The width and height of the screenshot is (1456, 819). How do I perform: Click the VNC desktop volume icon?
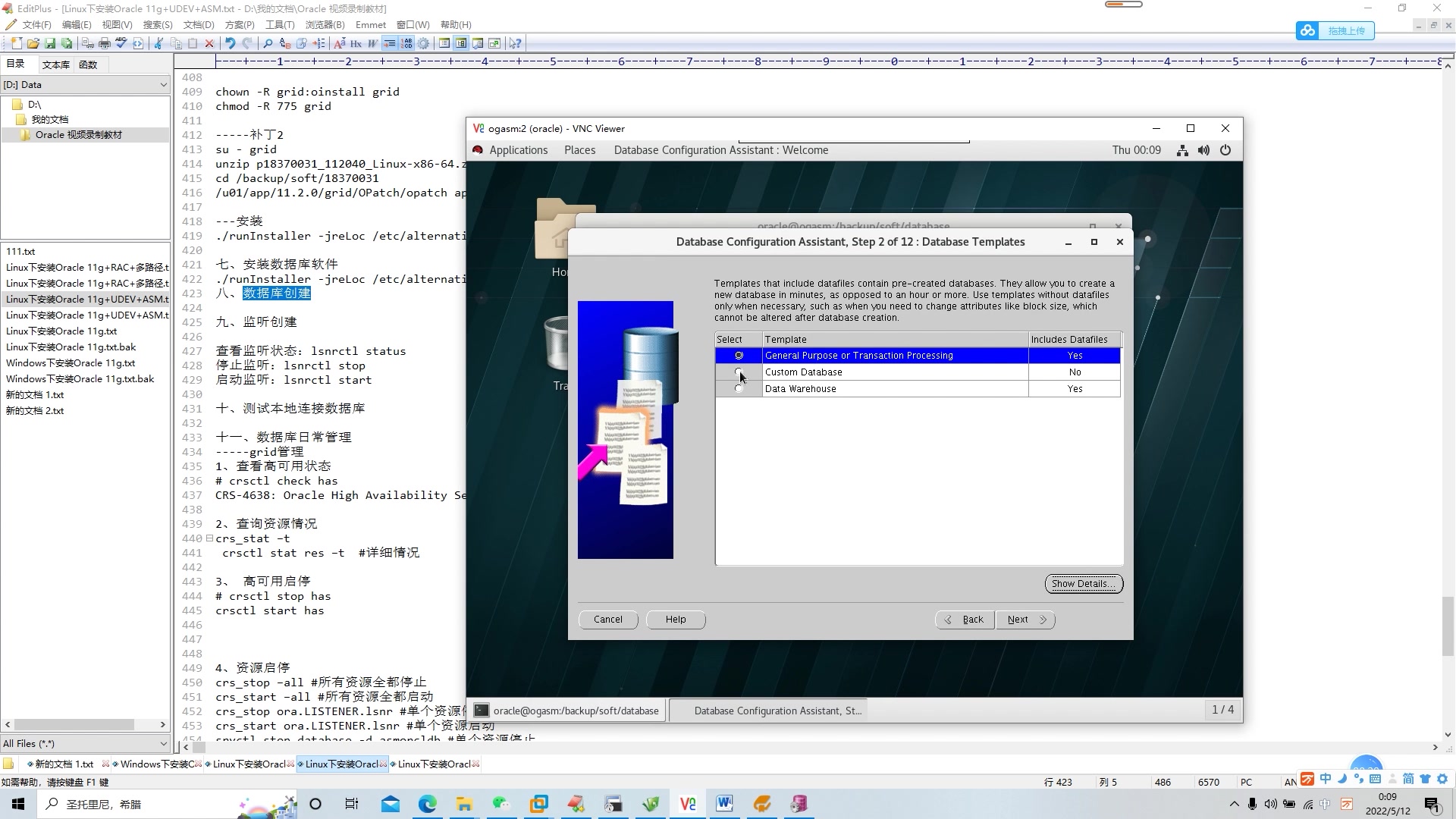coord(1203,150)
